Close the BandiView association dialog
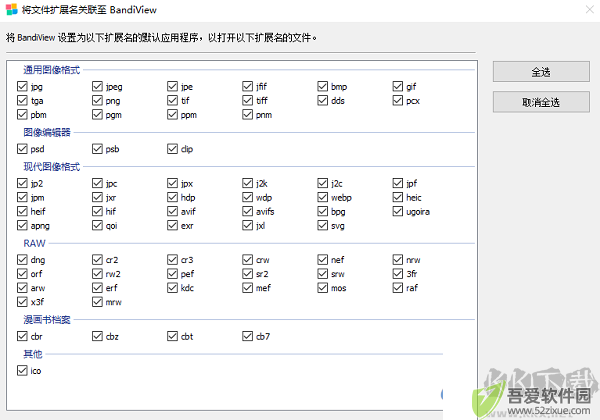 point(590,9)
